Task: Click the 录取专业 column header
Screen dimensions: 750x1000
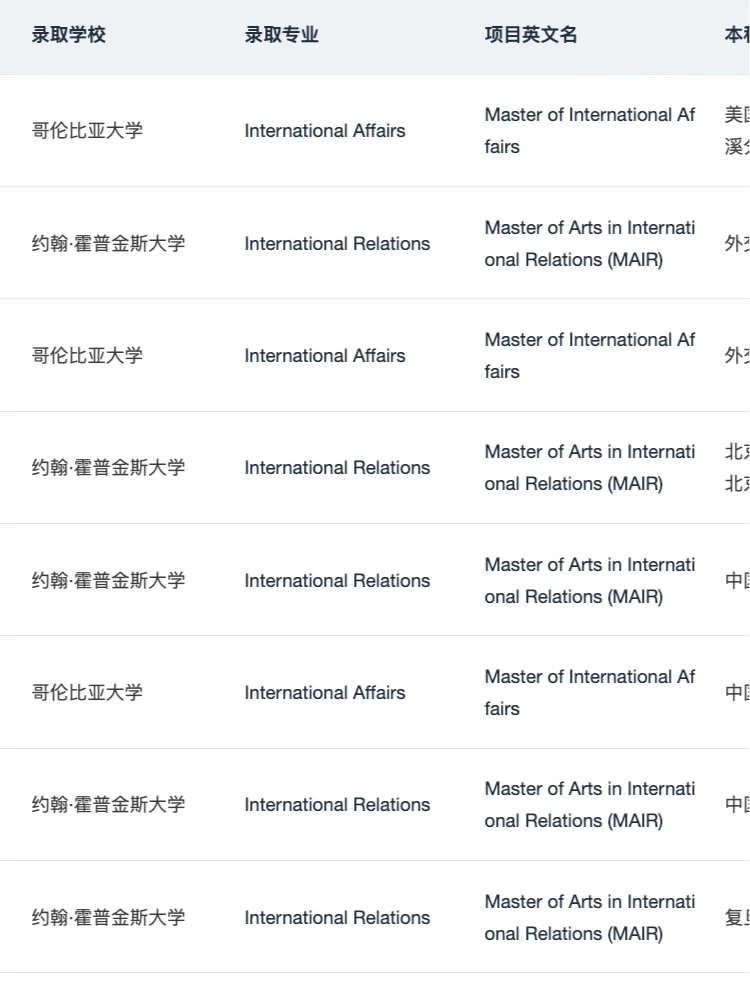Action: [x=281, y=34]
